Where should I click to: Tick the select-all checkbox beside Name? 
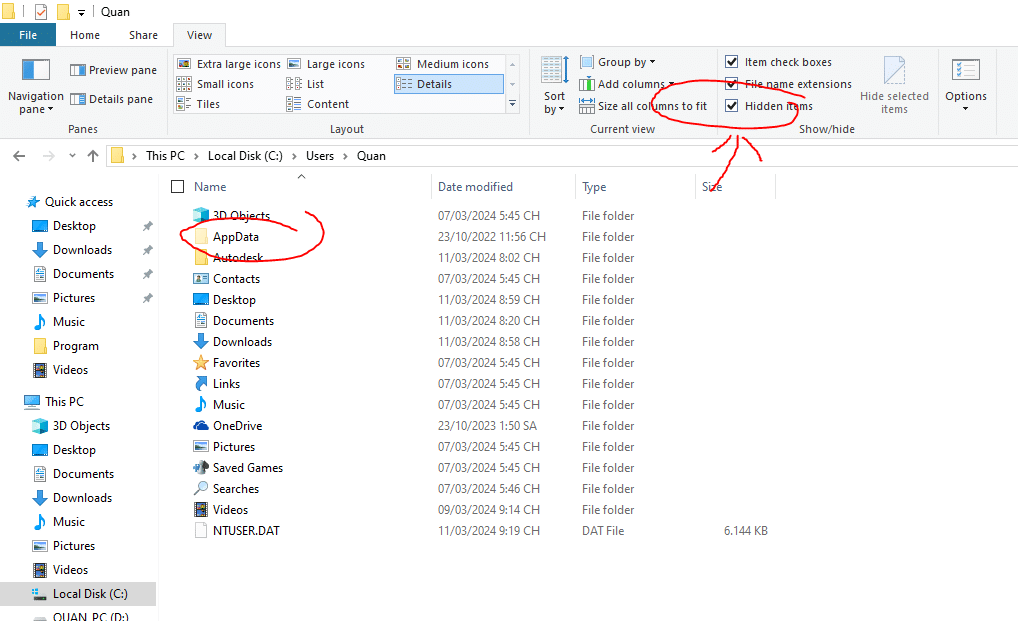178,187
